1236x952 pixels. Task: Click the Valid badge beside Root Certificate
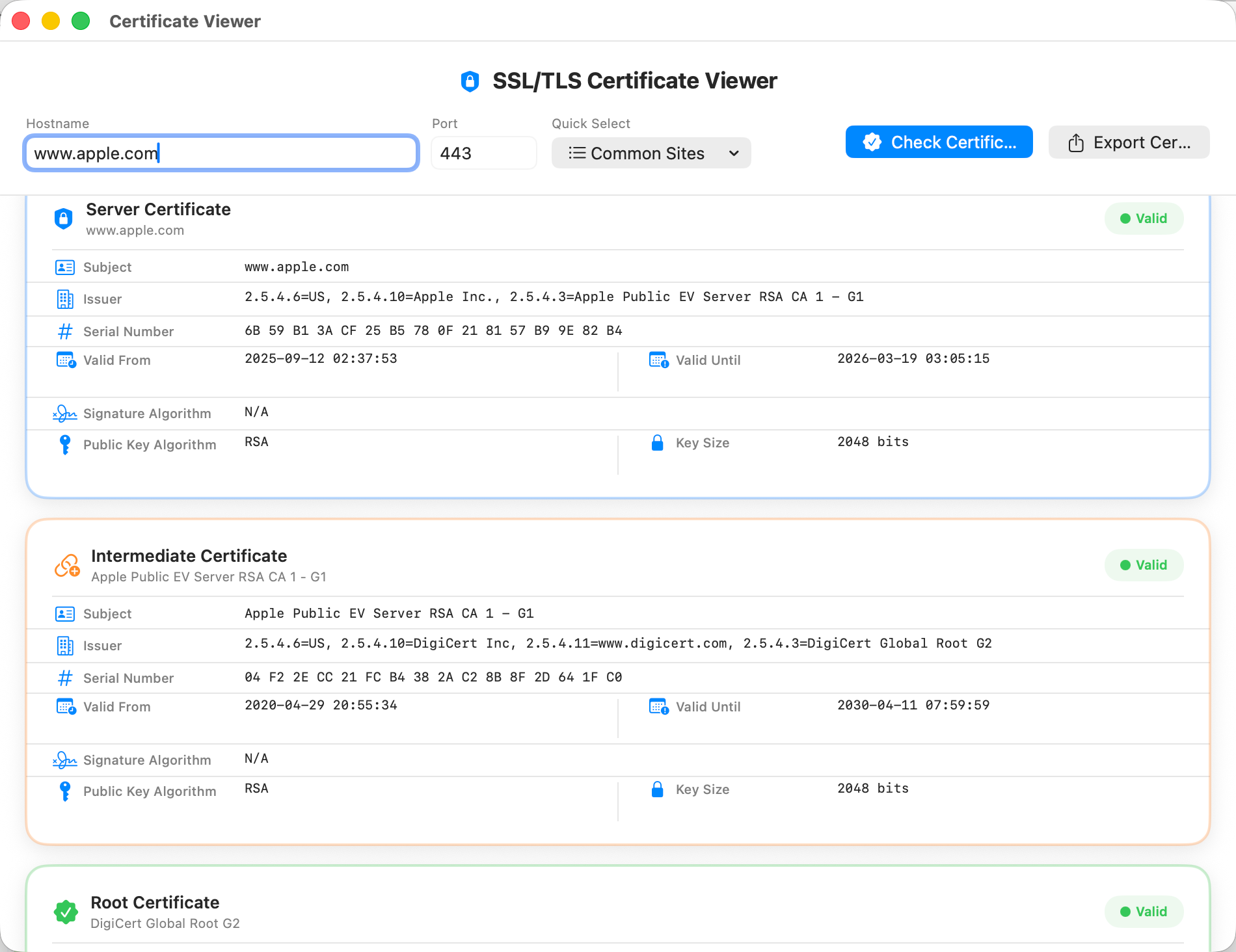point(1144,912)
